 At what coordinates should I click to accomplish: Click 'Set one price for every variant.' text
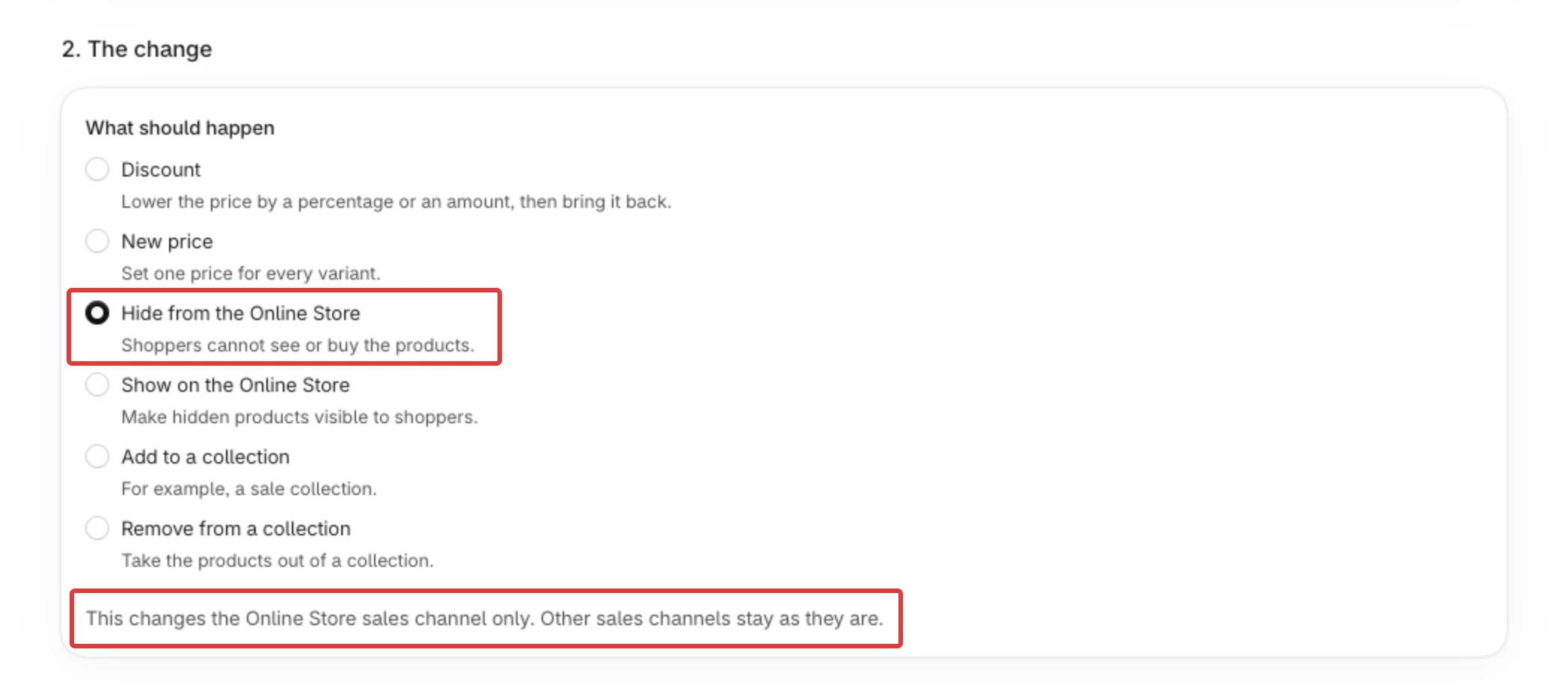[x=251, y=274]
